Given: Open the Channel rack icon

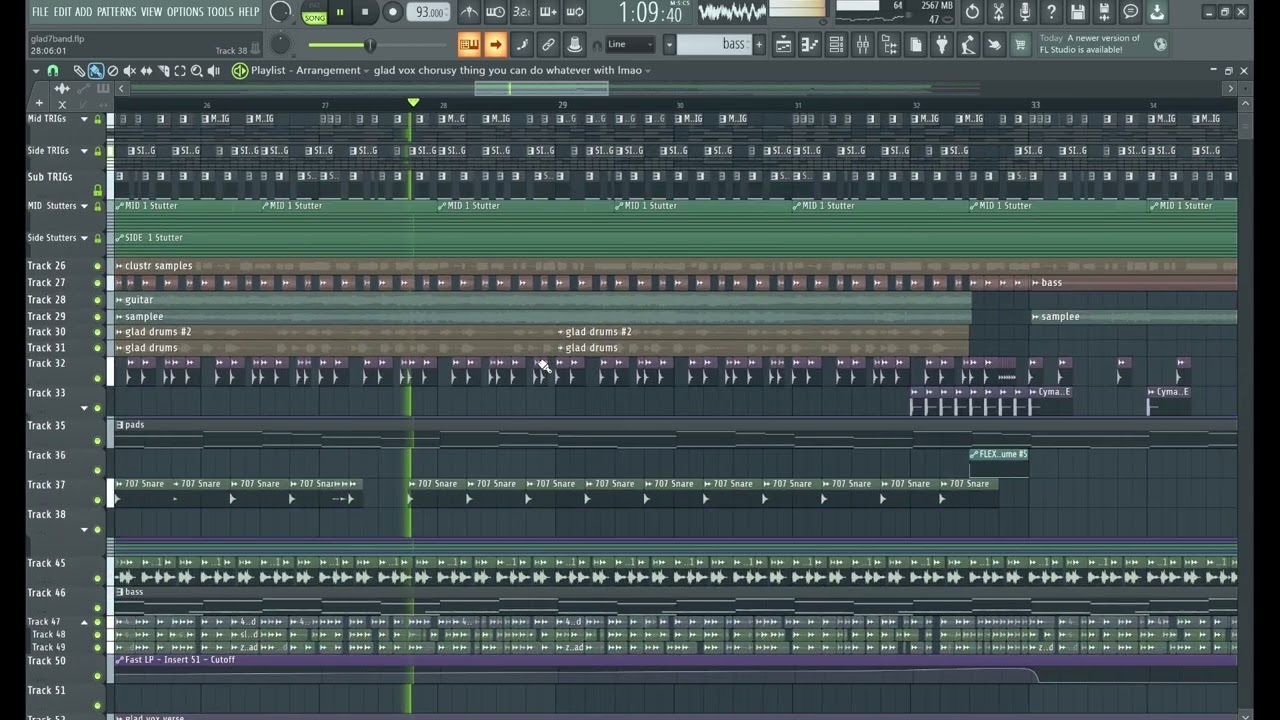Looking at the screenshot, I should [x=836, y=44].
